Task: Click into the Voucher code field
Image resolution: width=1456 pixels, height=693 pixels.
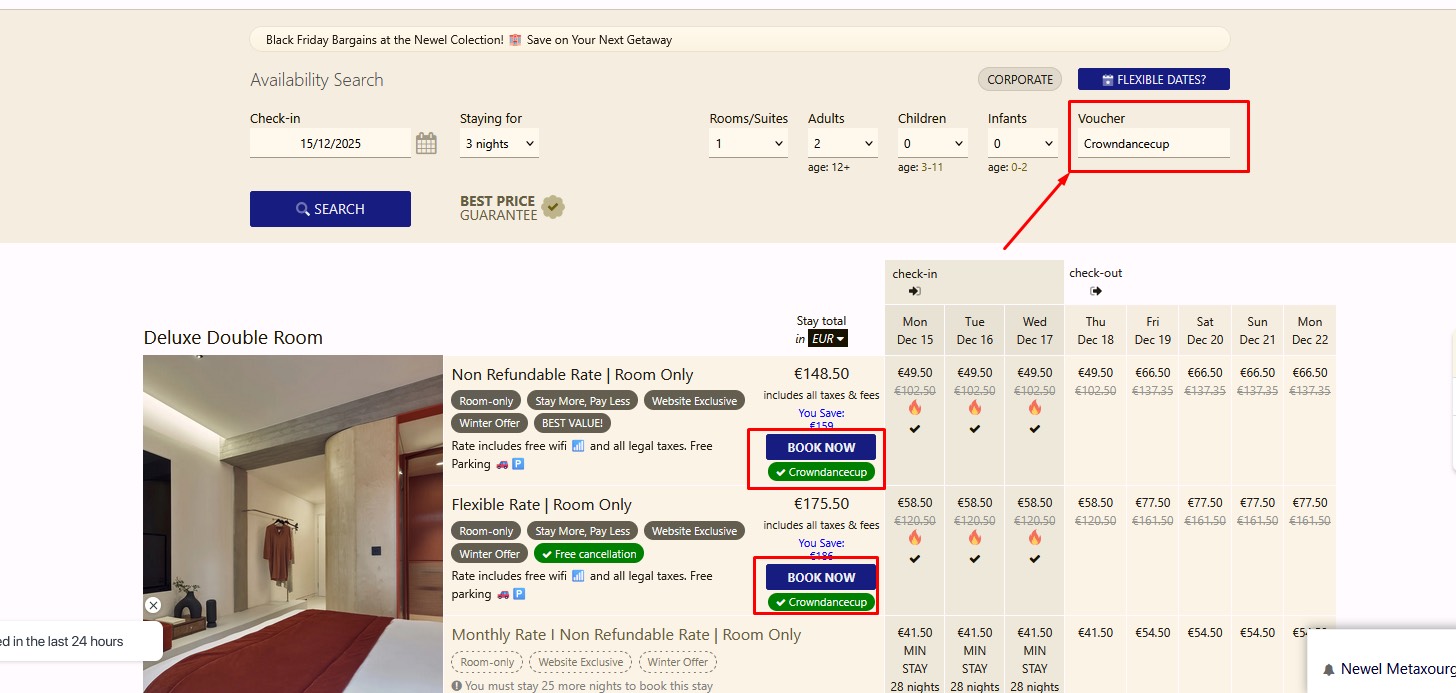Action: tap(1153, 144)
